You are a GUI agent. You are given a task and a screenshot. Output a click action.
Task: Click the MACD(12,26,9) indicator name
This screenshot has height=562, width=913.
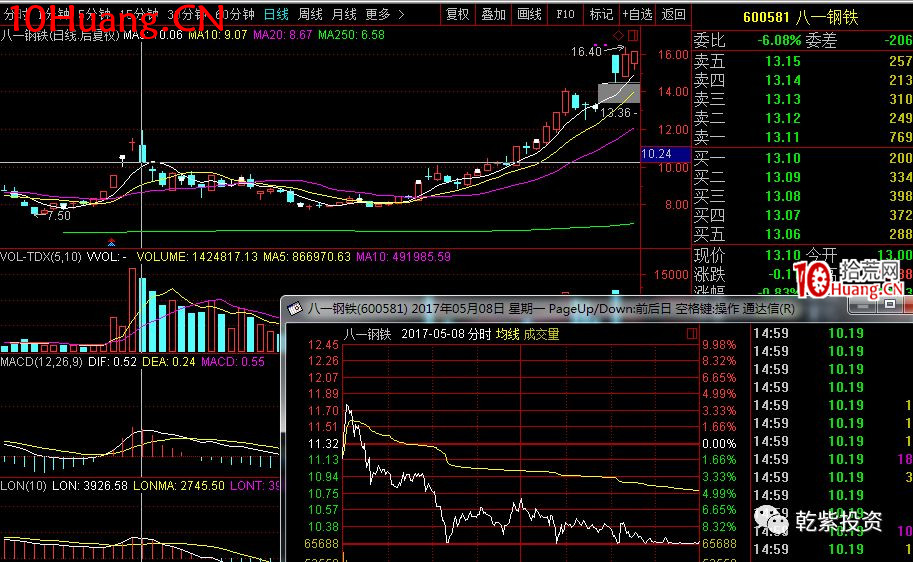(x=41, y=362)
